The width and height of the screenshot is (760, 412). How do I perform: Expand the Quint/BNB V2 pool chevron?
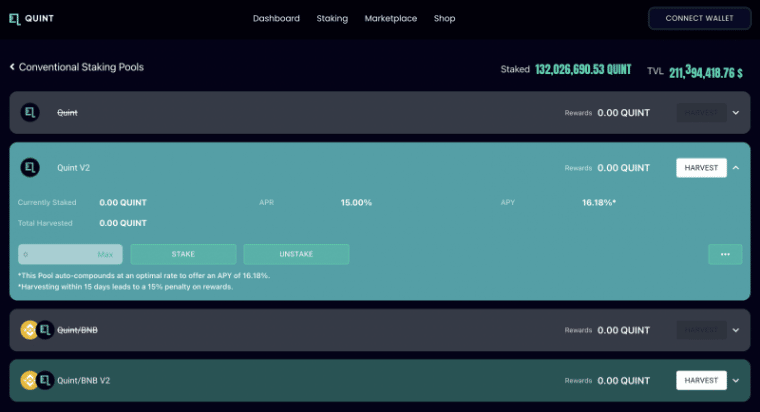736,380
